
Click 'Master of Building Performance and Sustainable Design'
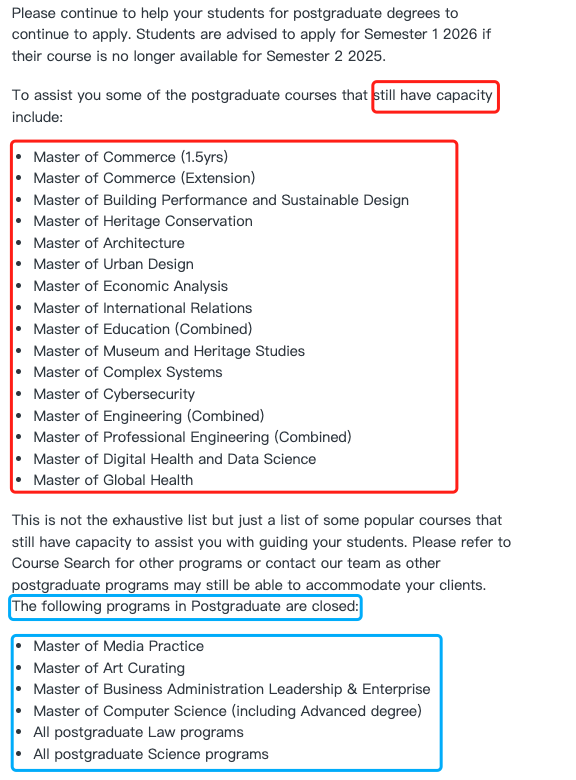click(x=221, y=200)
